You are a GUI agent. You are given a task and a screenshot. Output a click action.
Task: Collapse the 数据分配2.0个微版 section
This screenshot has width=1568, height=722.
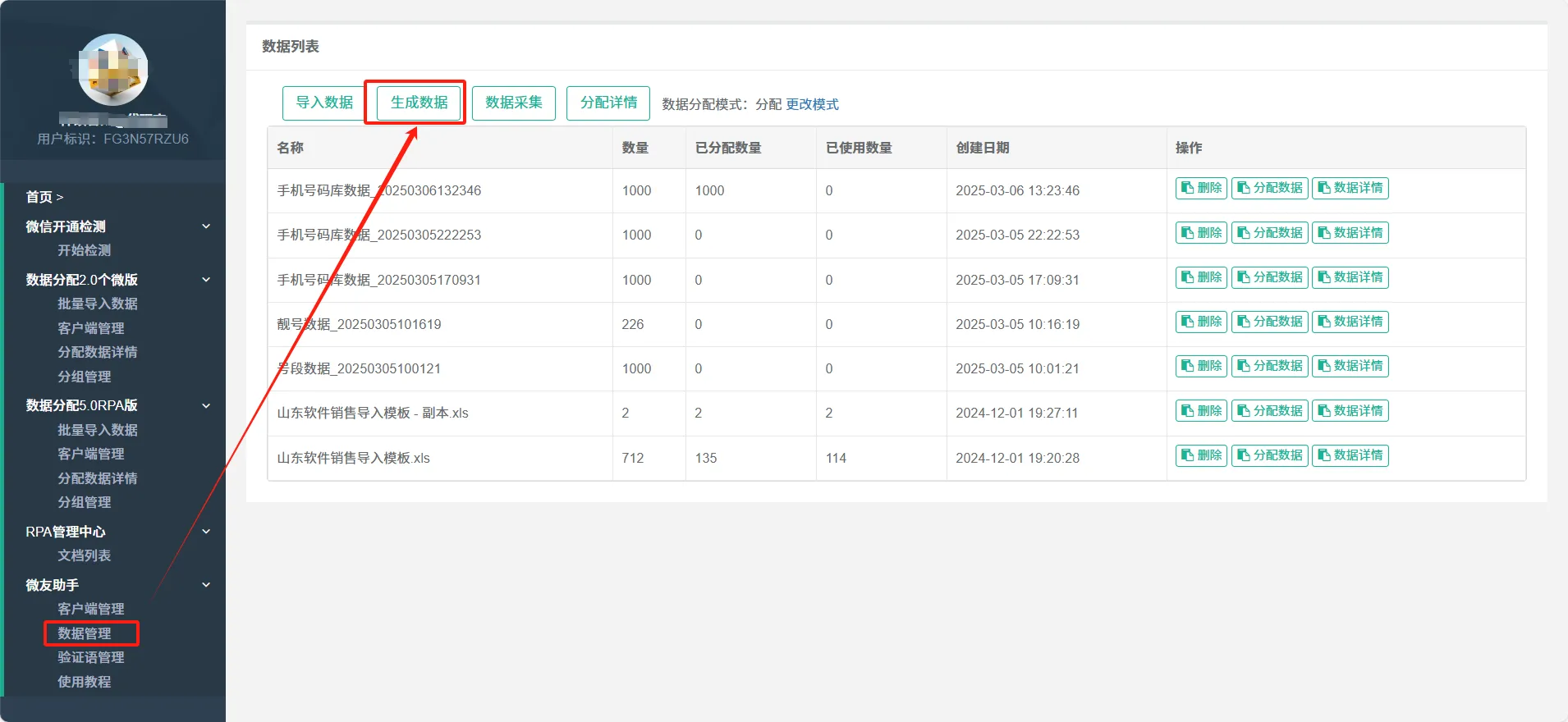point(206,280)
